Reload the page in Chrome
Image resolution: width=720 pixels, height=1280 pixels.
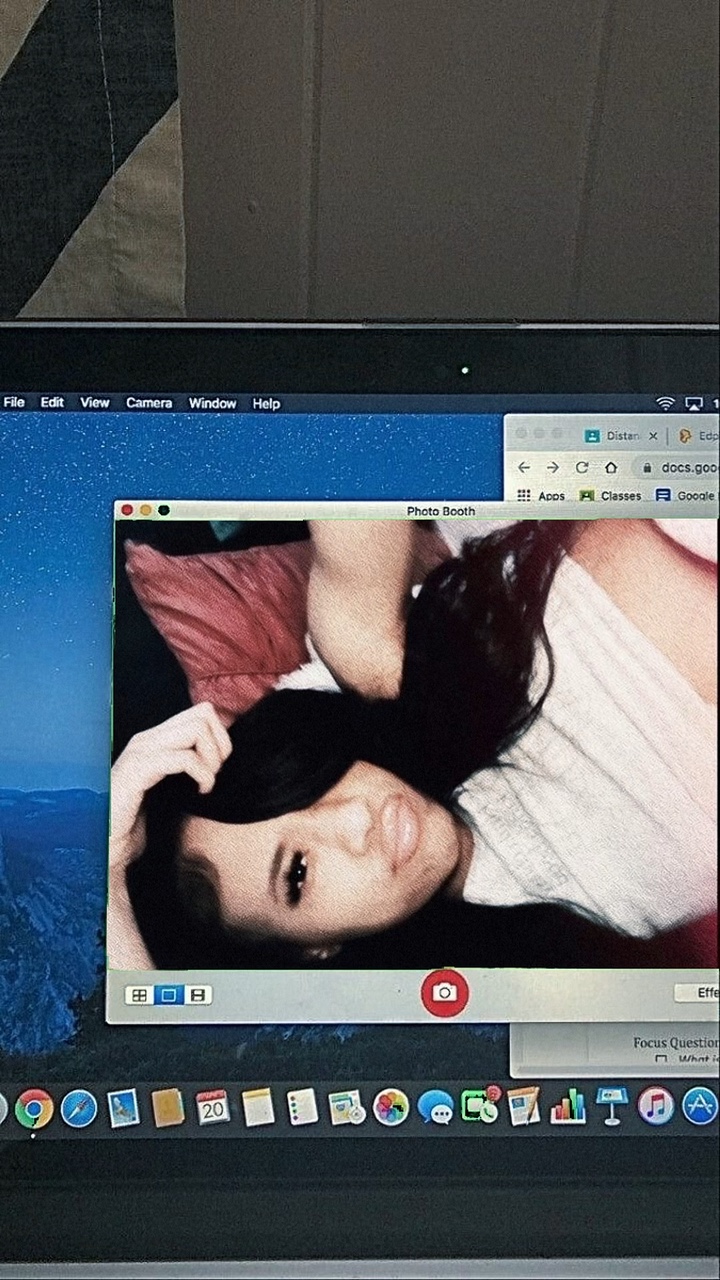tap(581, 468)
